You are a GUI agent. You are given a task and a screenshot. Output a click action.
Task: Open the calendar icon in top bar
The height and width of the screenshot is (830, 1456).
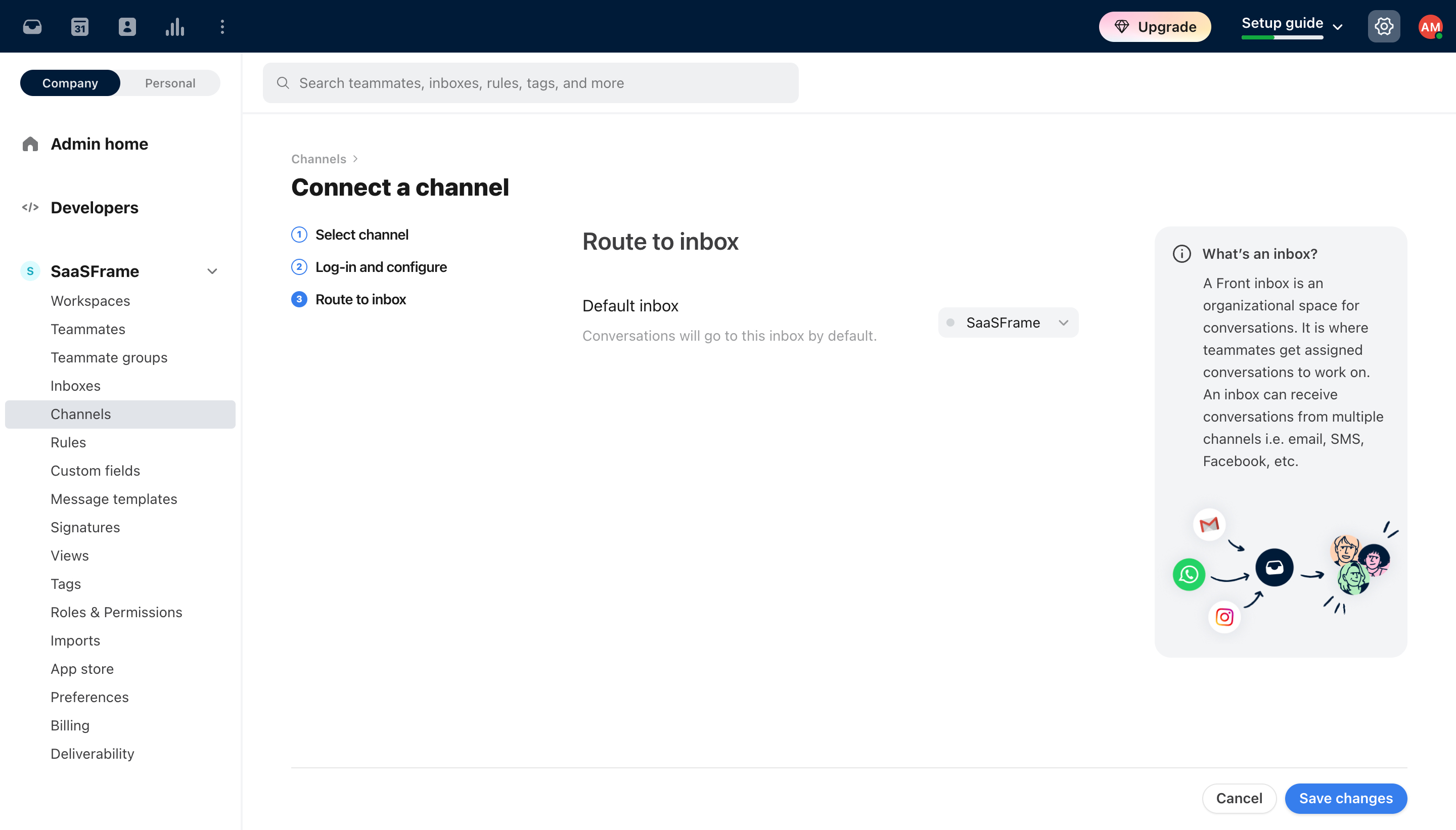tap(80, 26)
